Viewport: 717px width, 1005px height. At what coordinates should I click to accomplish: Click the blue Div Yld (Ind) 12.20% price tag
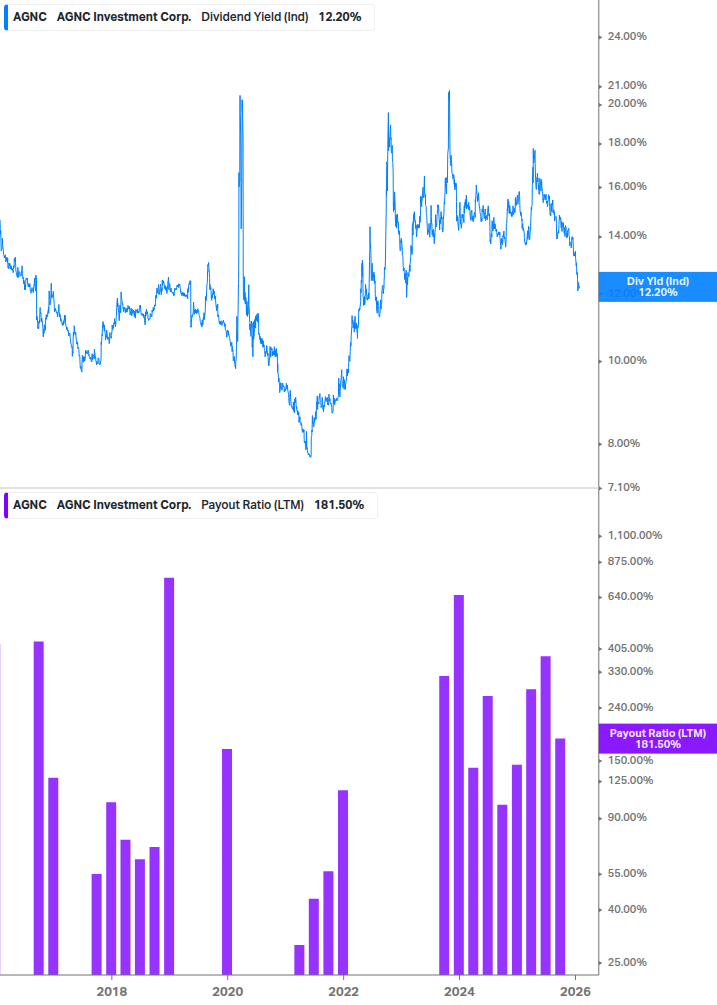click(x=657, y=287)
